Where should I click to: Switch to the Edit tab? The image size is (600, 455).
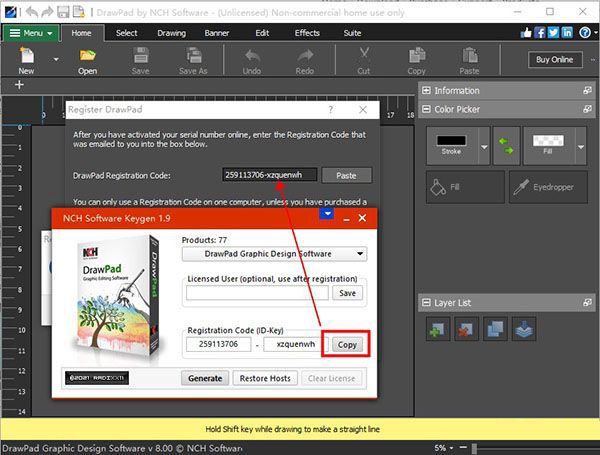coord(262,33)
